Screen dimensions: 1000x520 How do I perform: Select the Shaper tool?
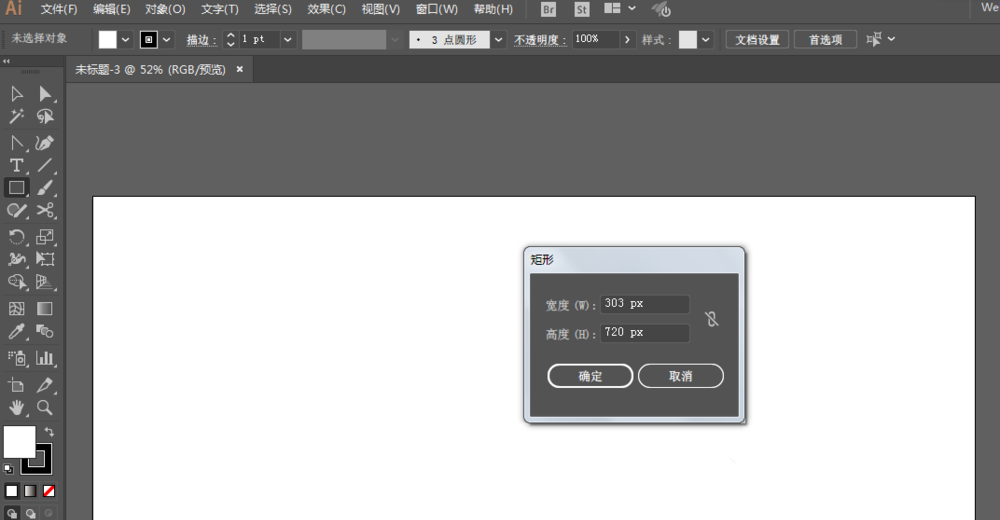pyautogui.click(x=17, y=210)
